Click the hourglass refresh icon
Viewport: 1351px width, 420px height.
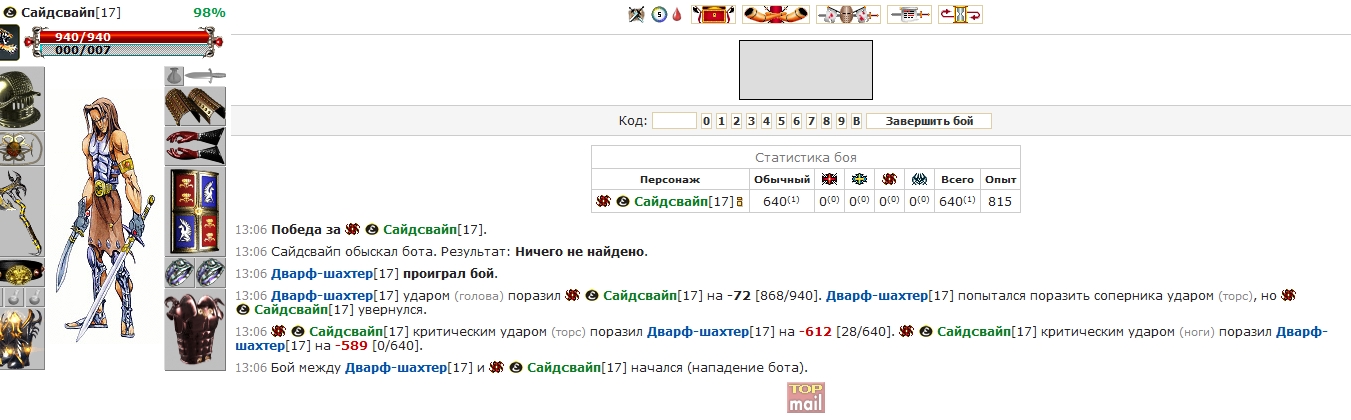tap(960, 15)
